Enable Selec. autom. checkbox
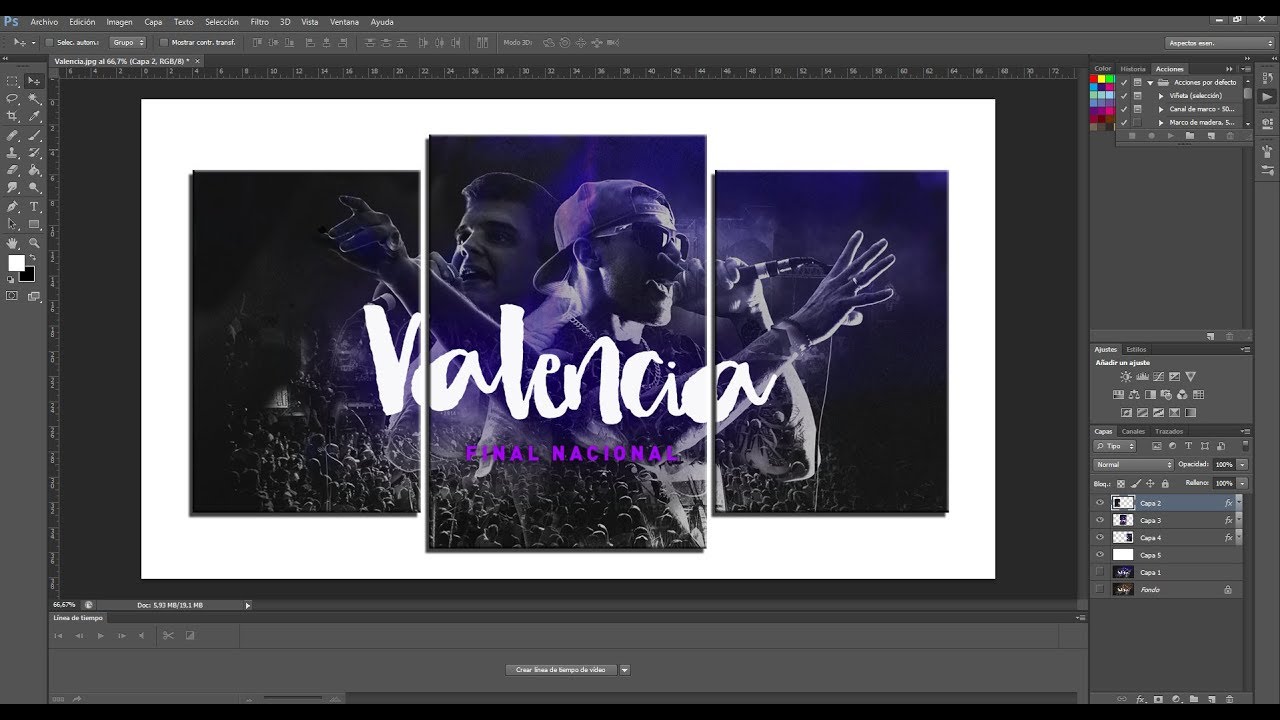This screenshot has height=720, width=1280. point(50,42)
